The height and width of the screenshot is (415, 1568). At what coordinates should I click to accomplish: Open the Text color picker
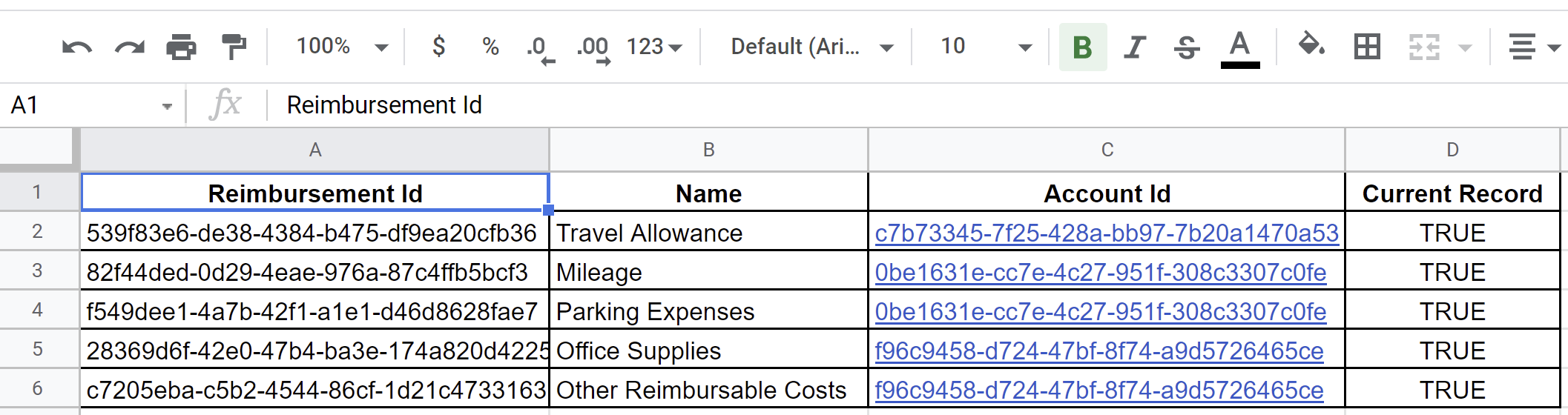tap(1240, 48)
